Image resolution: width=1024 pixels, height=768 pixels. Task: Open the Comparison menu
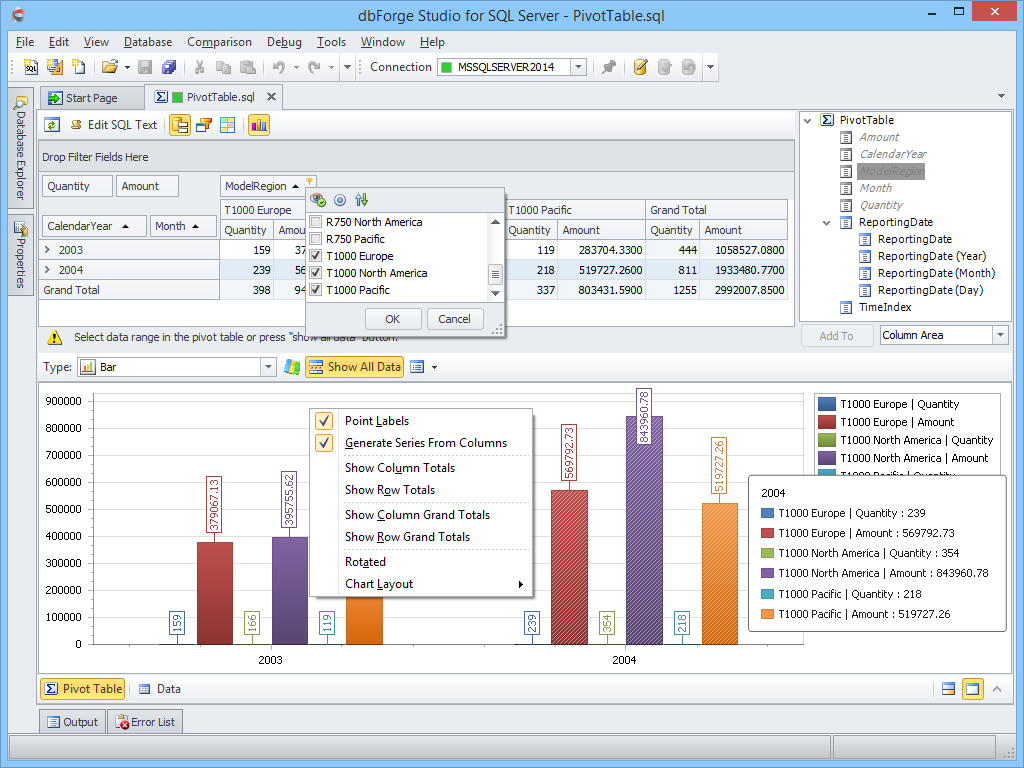click(x=219, y=42)
